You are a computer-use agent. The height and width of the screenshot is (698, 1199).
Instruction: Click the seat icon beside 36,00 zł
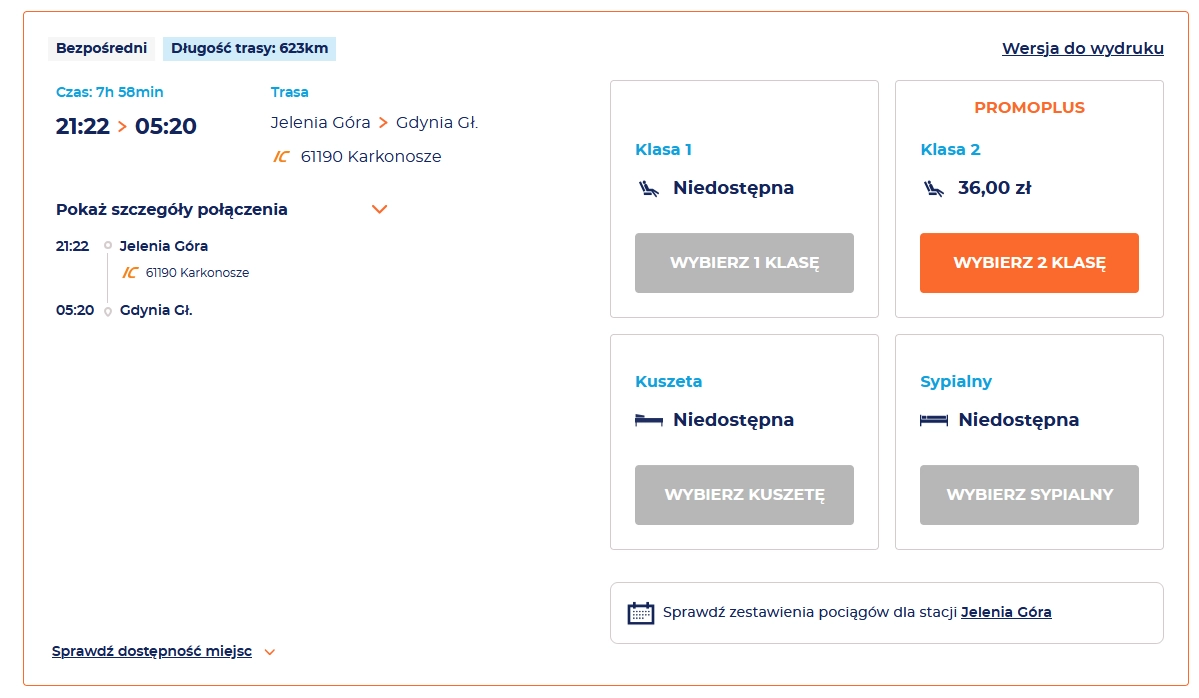pos(933,188)
